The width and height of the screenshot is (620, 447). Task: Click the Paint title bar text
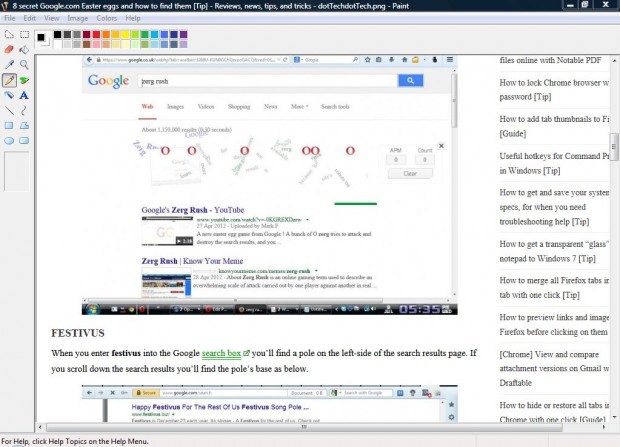coord(211,6)
